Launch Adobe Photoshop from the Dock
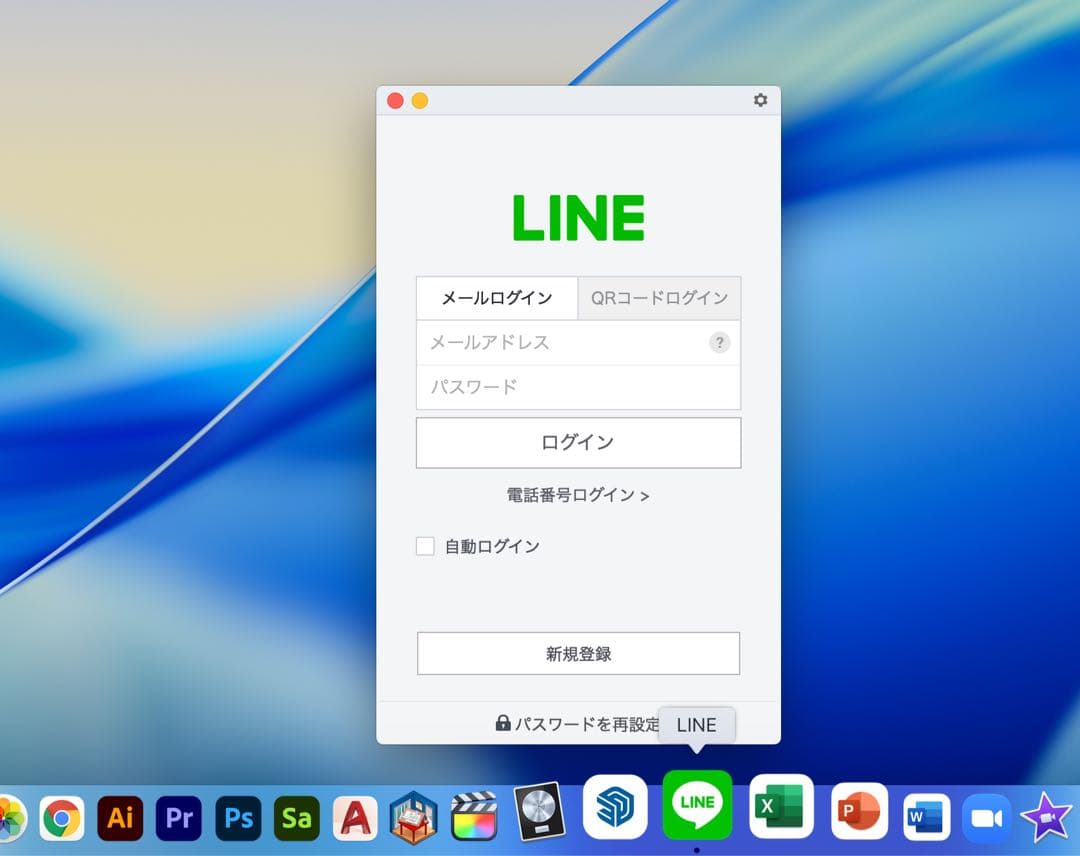 click(238, 818)
